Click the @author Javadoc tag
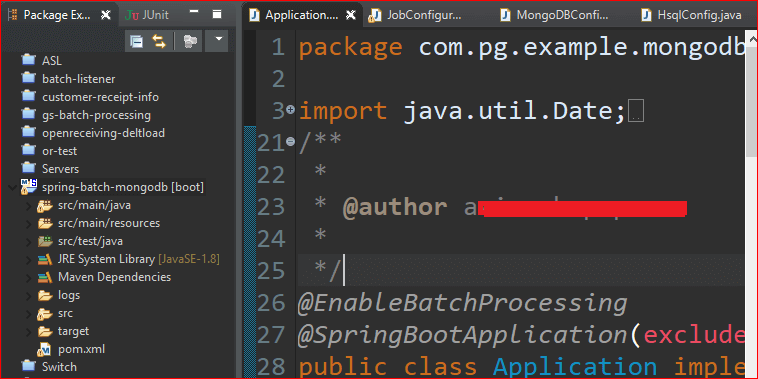758x379 pixels. click(x=395, y=207)
